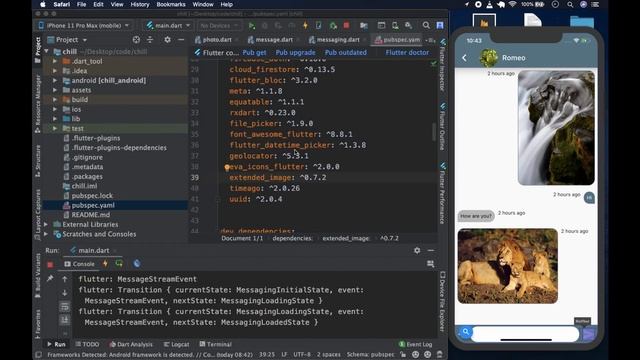Stop process via red square in Run panel
The image size is (640, 360).
(x=50, y=264)
